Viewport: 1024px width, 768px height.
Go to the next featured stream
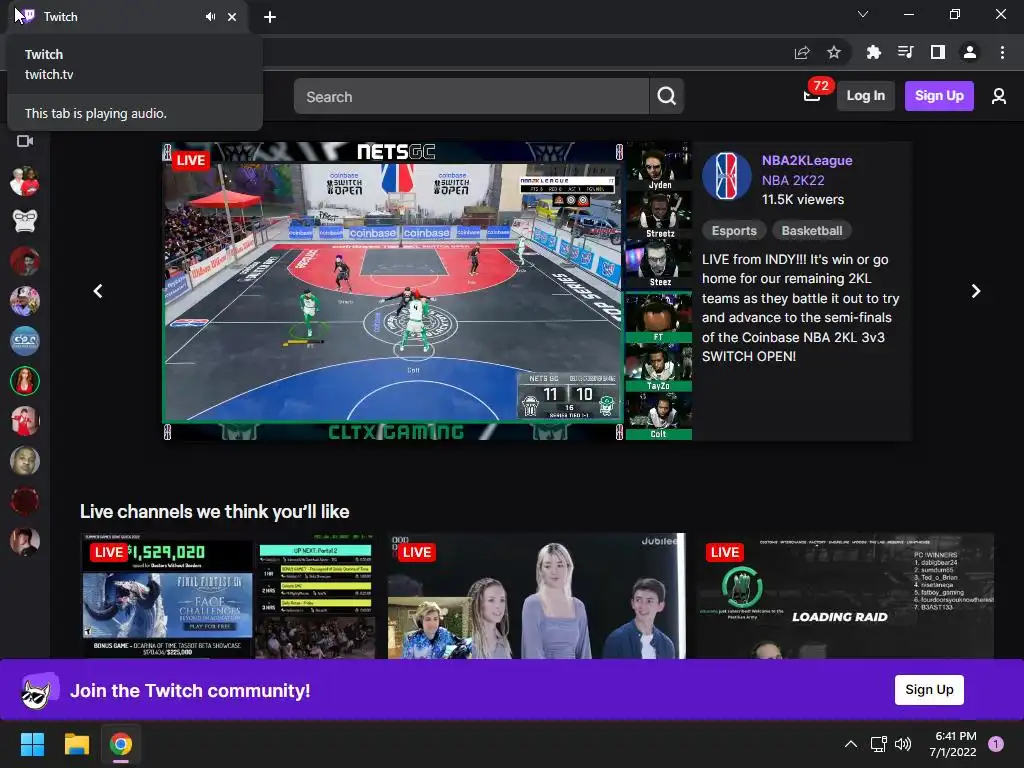[976, 291]
